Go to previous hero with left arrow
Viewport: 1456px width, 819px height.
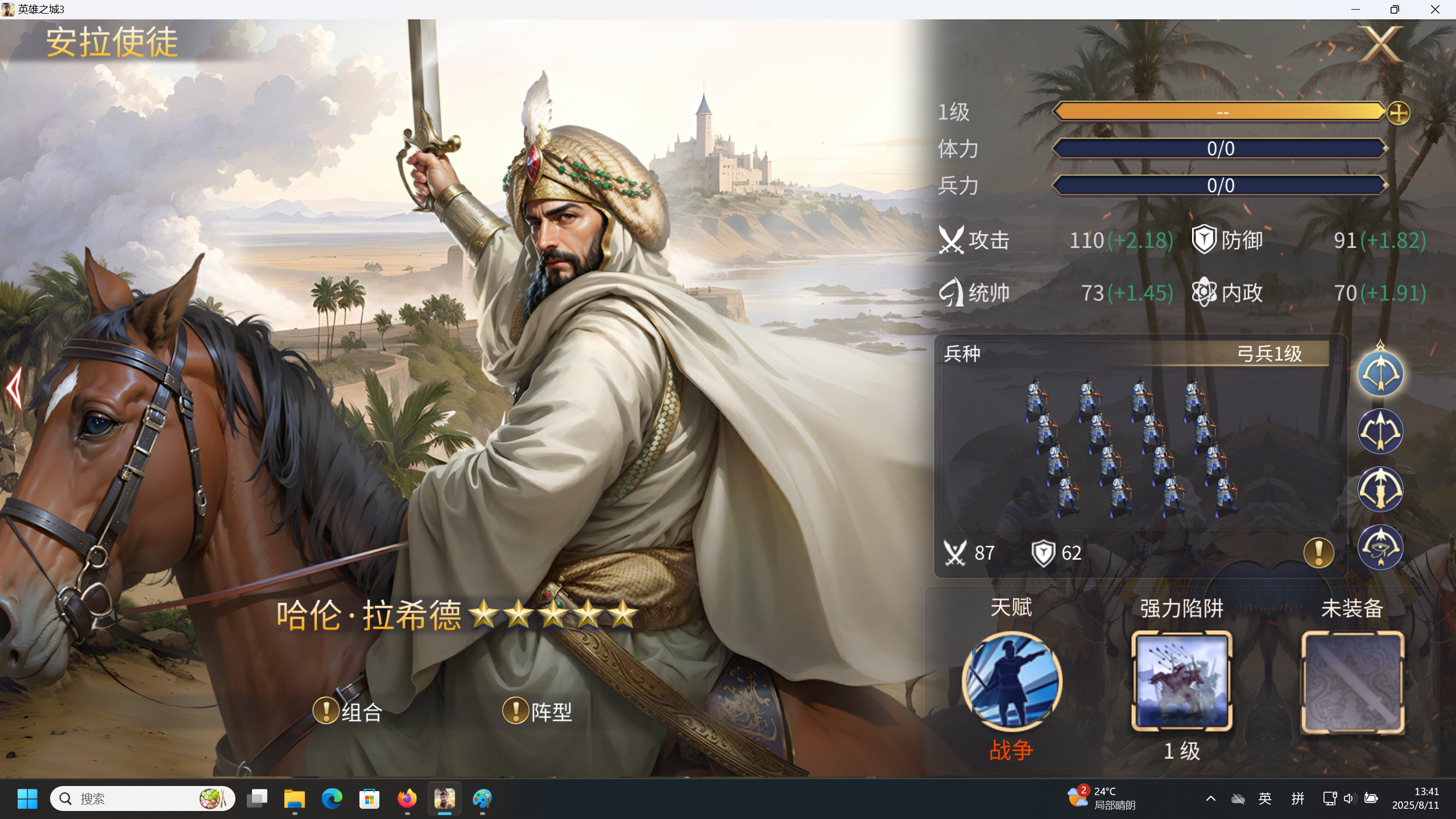(x=14, y=389)
